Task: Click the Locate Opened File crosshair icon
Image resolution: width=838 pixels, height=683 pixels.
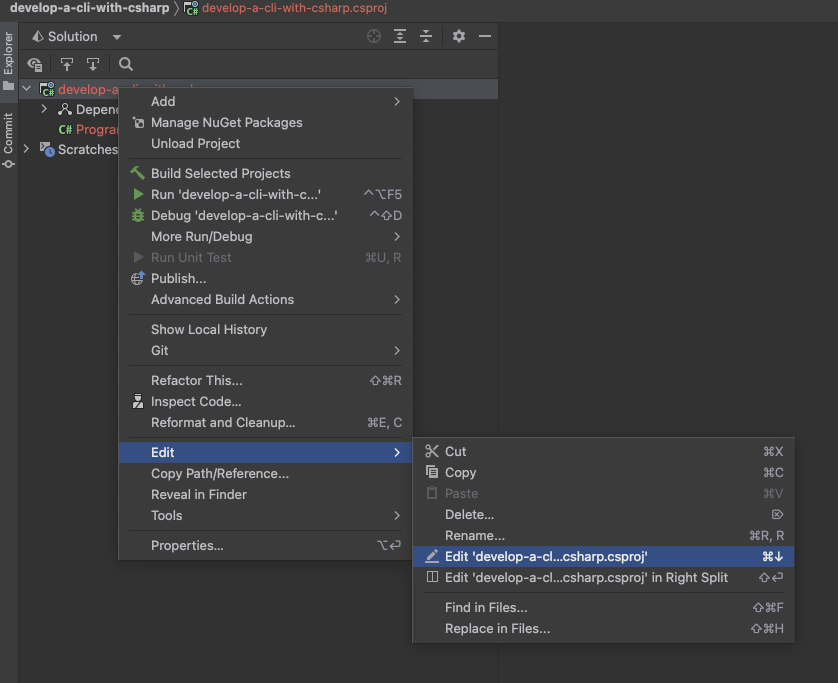Action: pyautogui.click(x=373, y=36)
